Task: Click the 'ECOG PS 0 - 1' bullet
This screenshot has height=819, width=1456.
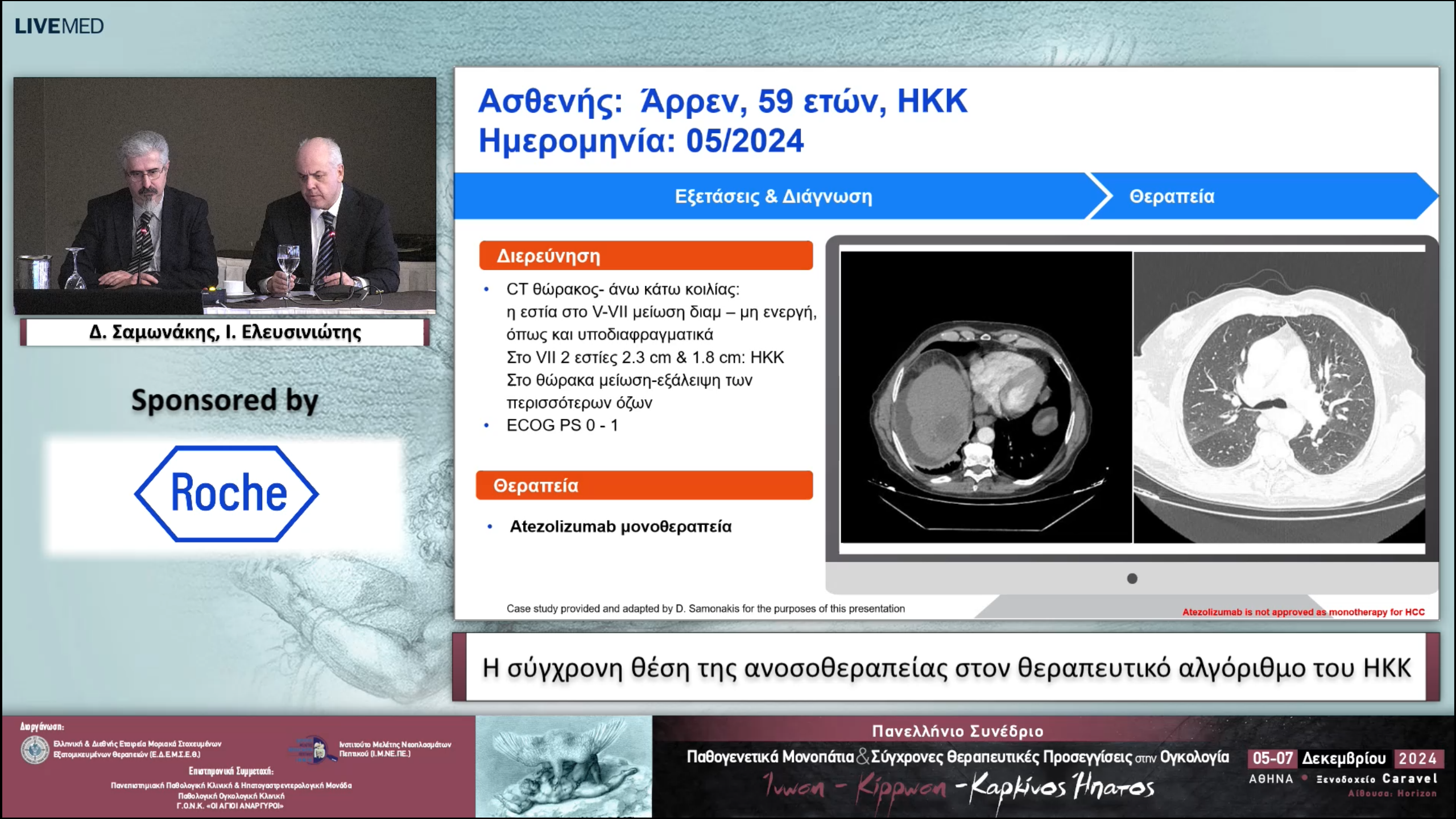Action: click(x=562, y=425)
